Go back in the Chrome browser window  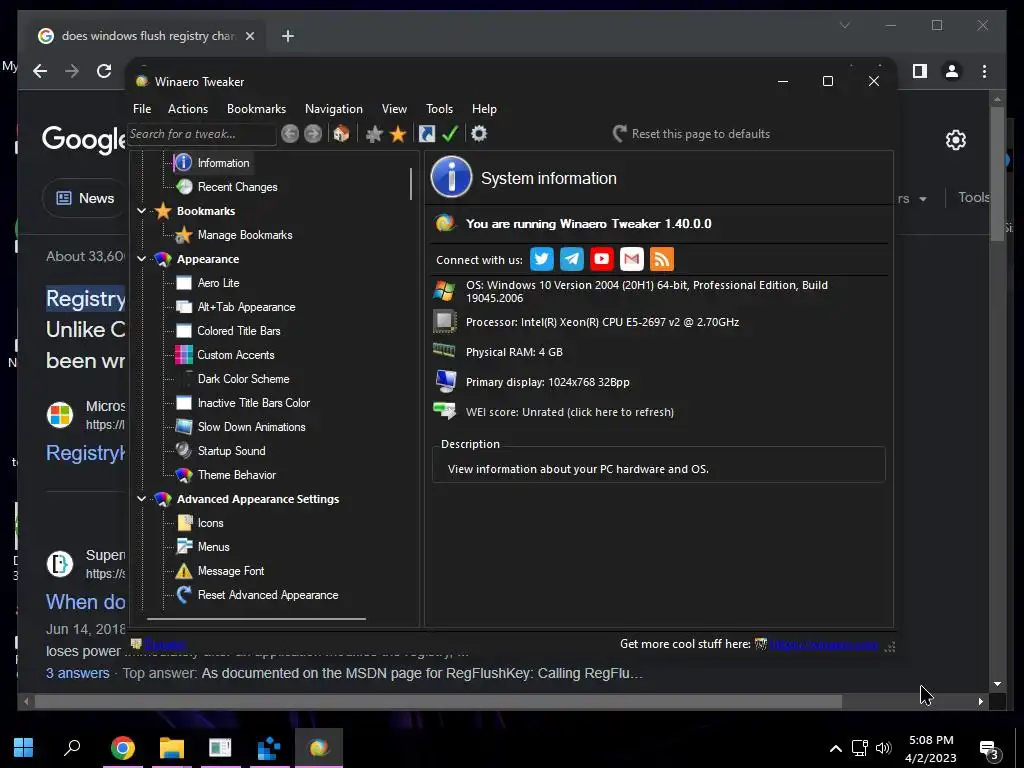pyautogui.click(x=40, y=71)
